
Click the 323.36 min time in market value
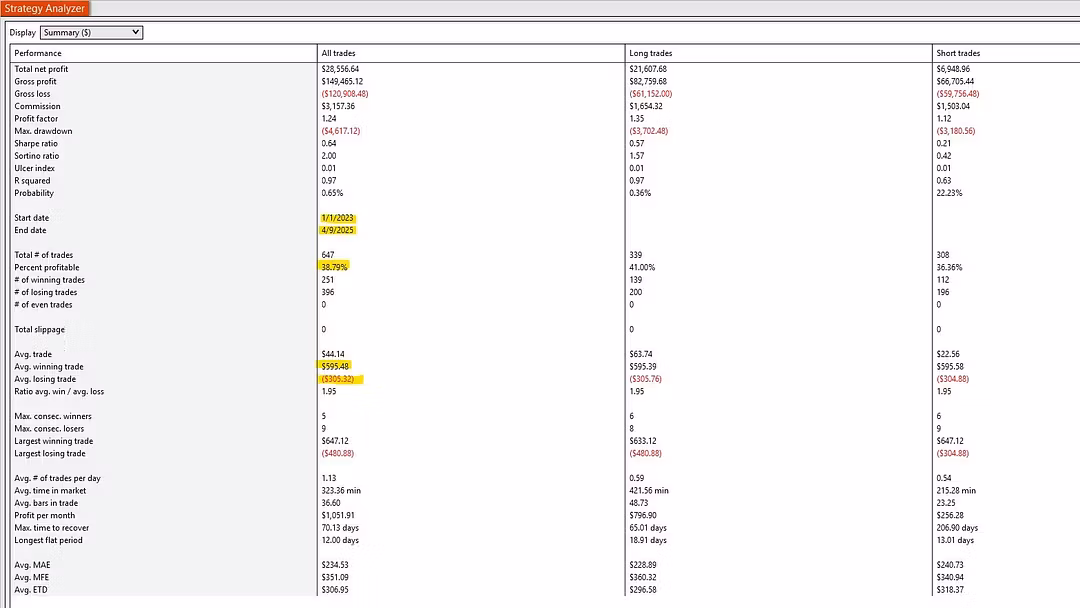click(x=341, y=490)
